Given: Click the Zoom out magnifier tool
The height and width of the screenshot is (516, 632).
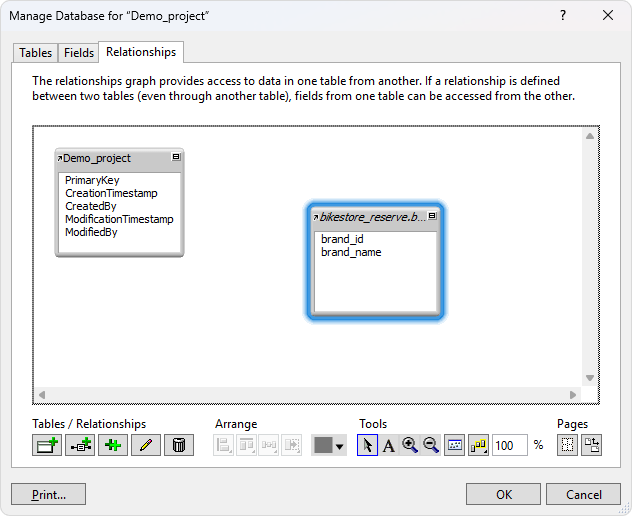Looking at the screenshot, I should click(x=431, y=445).
